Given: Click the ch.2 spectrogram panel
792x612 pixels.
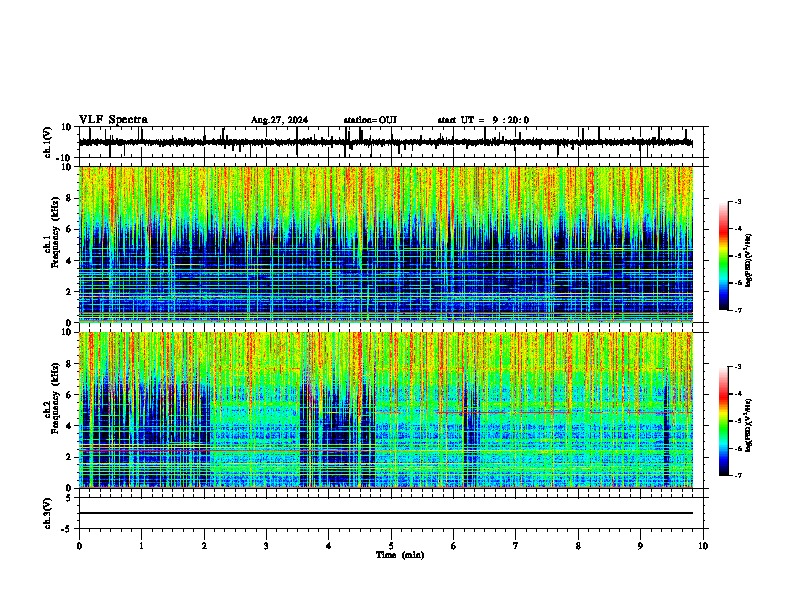Looking at the screenshot, I should point(386,410).
